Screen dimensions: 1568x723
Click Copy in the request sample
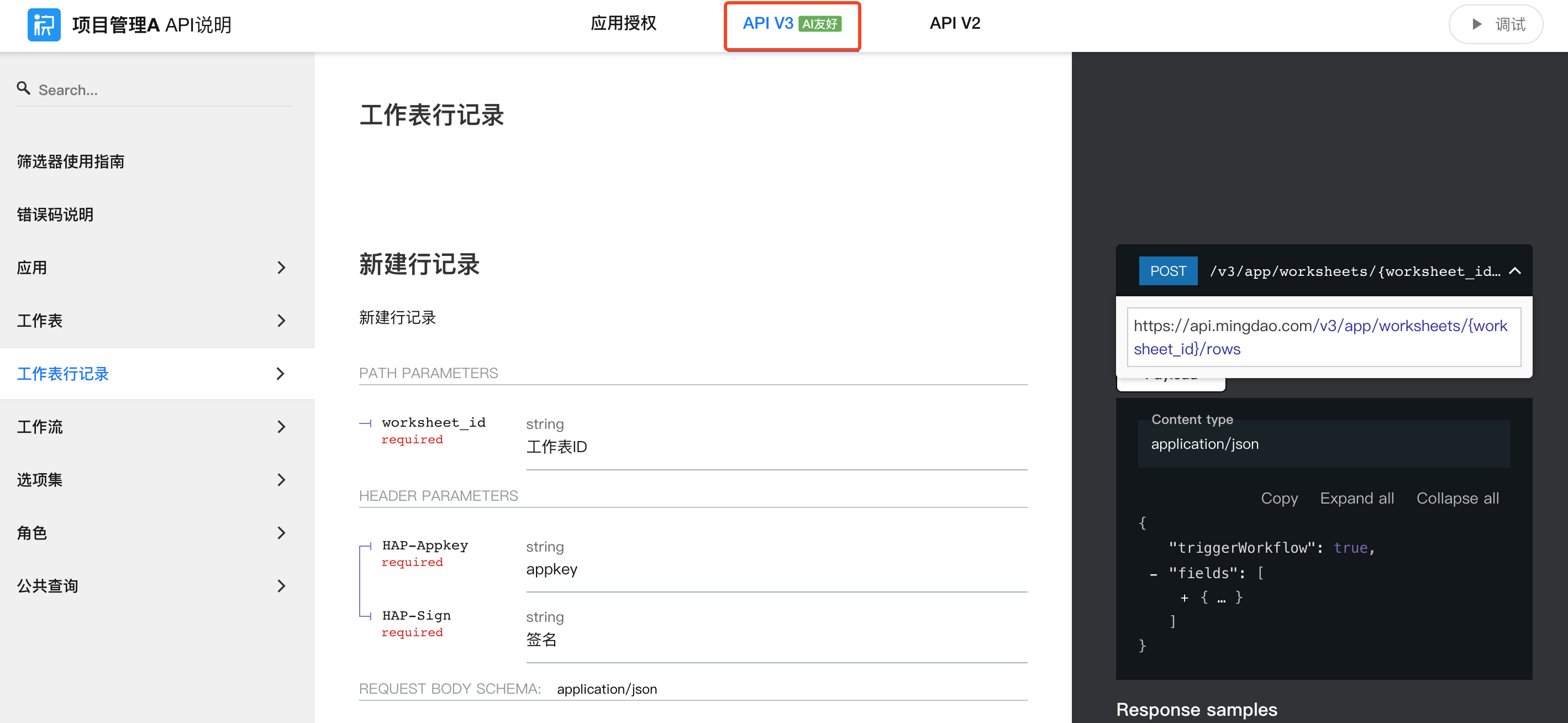[1279, 498]
